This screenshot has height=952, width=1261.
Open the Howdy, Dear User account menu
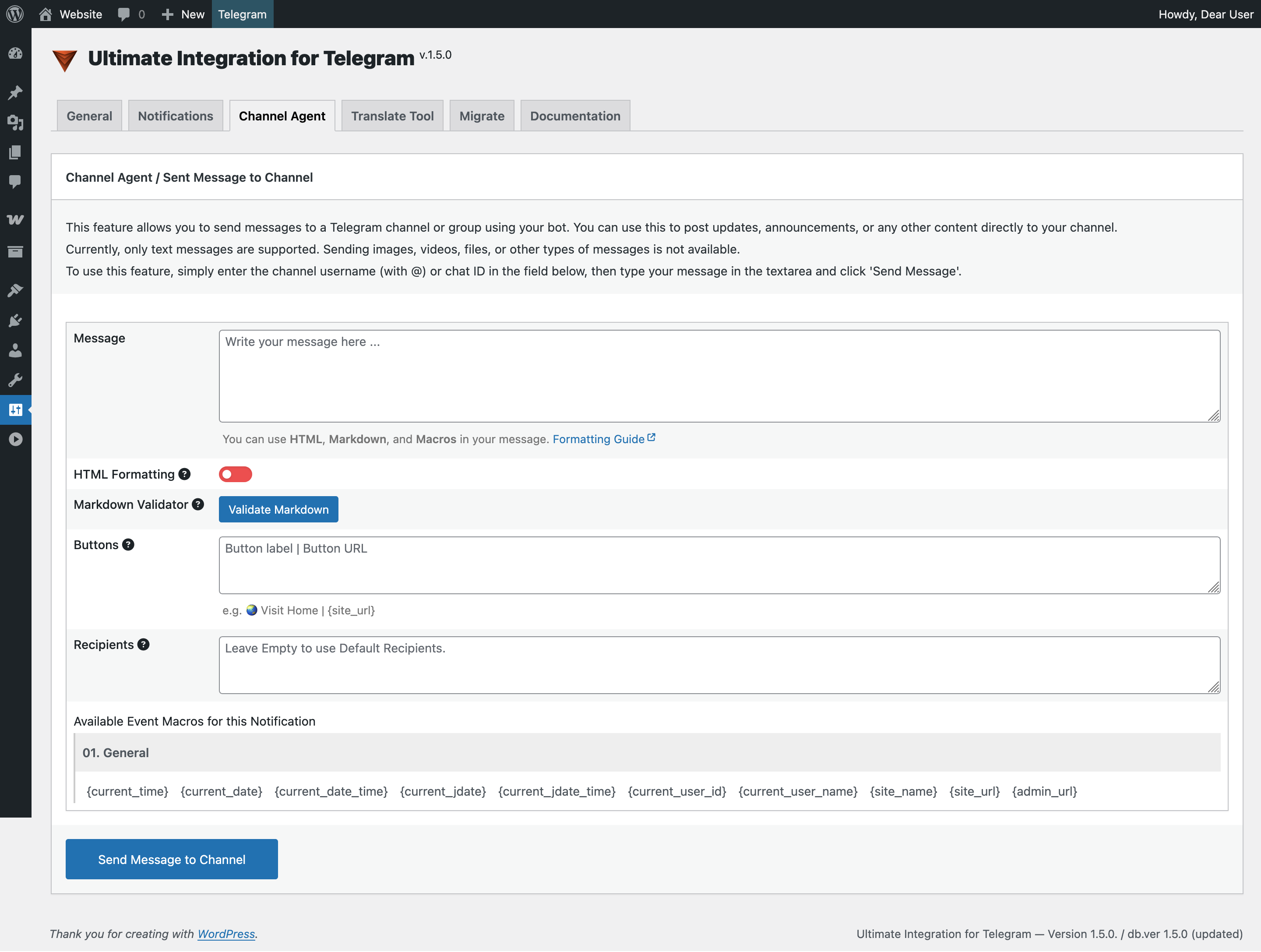coord(1206,14)
